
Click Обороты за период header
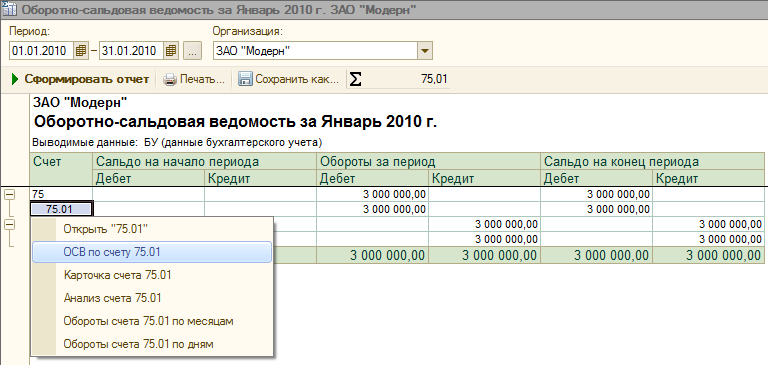[x=429, y=162]
